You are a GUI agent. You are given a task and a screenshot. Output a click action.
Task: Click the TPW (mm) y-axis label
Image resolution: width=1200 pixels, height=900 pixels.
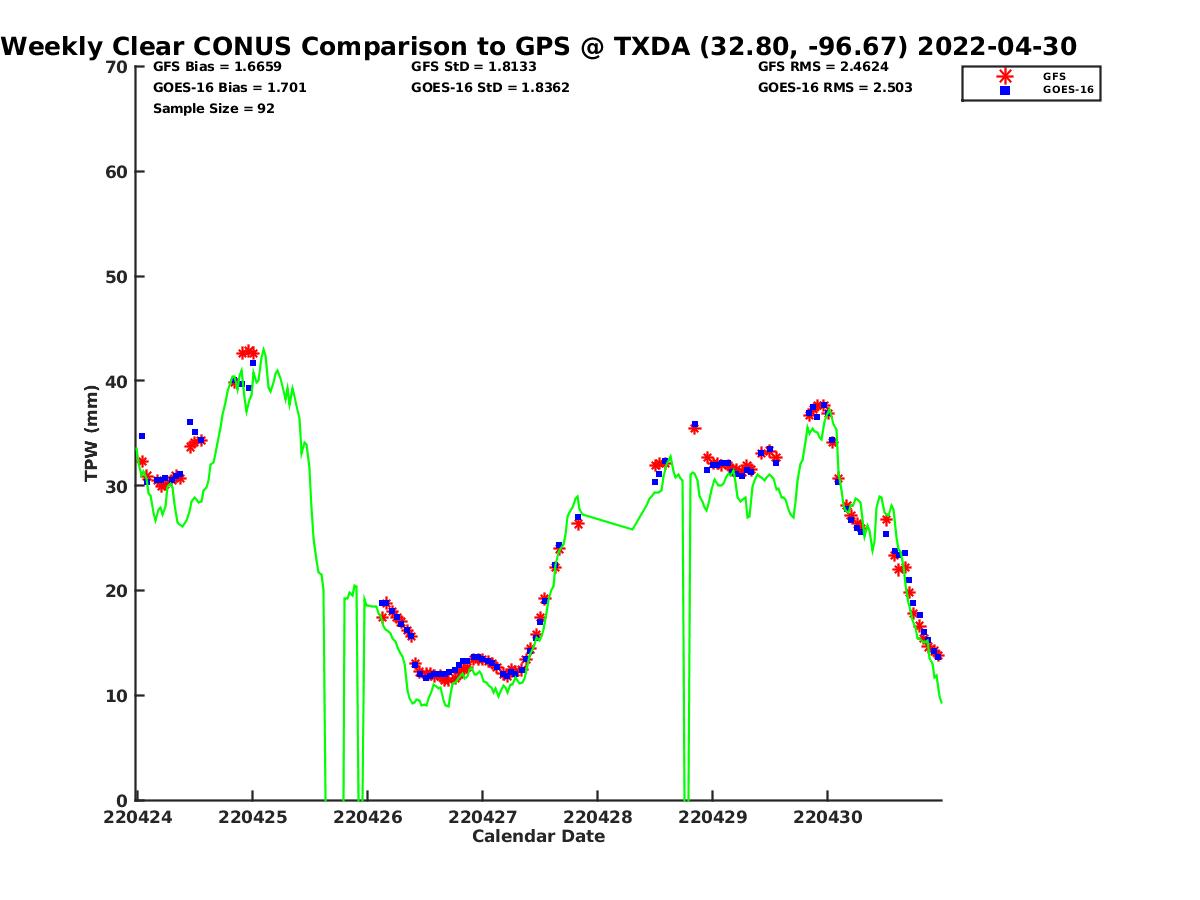(x=92, y=433)
